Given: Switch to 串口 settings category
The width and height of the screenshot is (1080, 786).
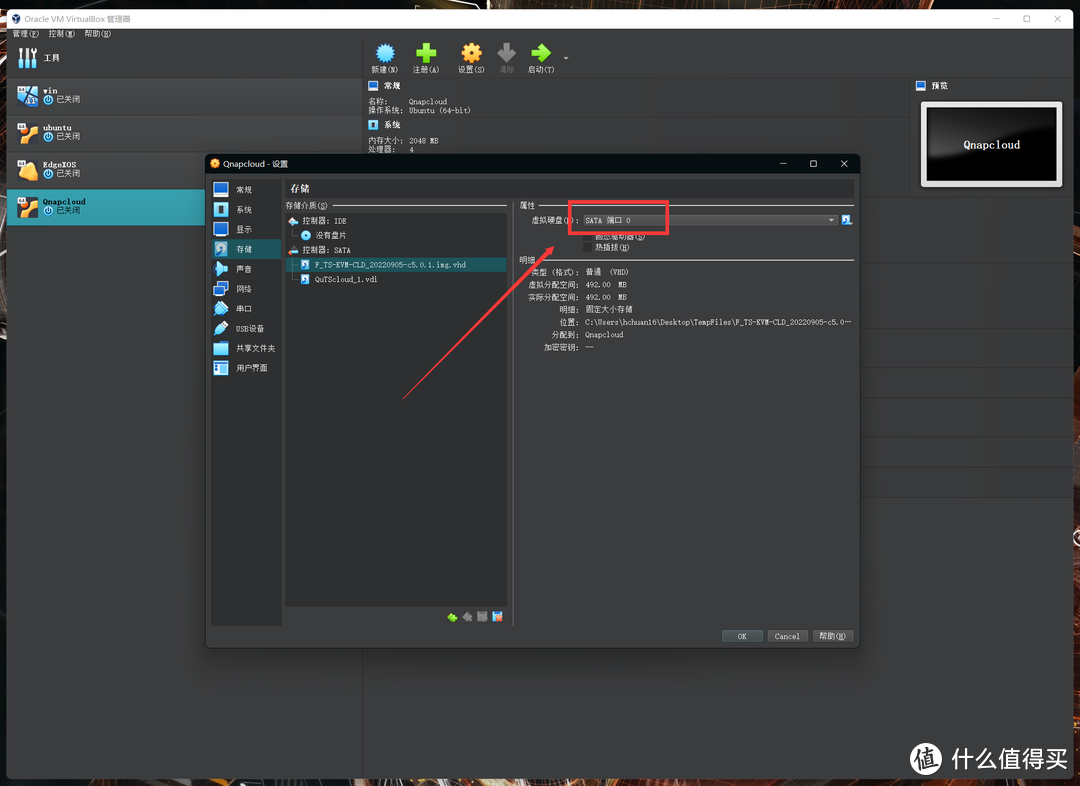Looking at the screenshot, I should [x=246, y=309].
